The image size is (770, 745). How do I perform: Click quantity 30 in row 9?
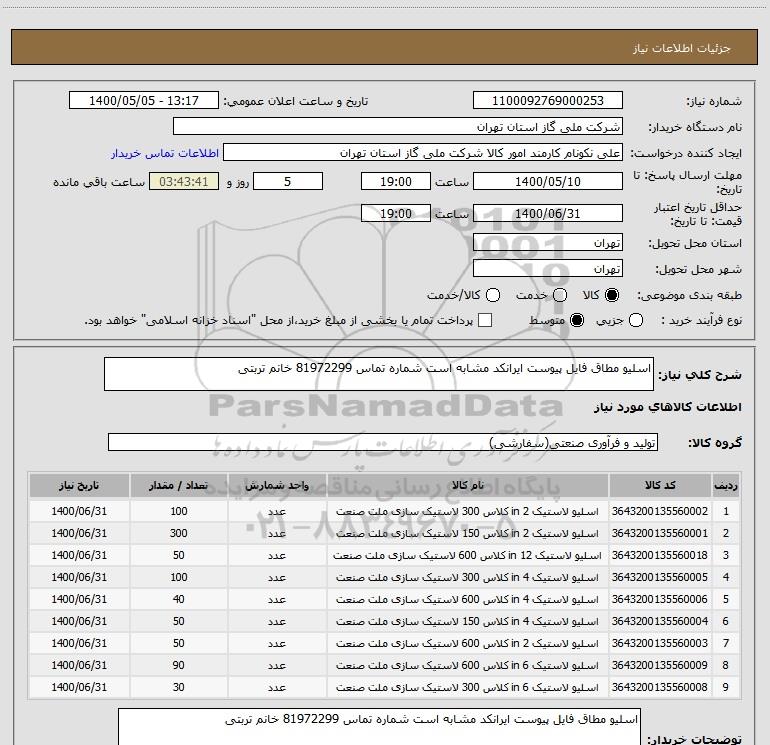pyautogui.click(x=179, y=687)
